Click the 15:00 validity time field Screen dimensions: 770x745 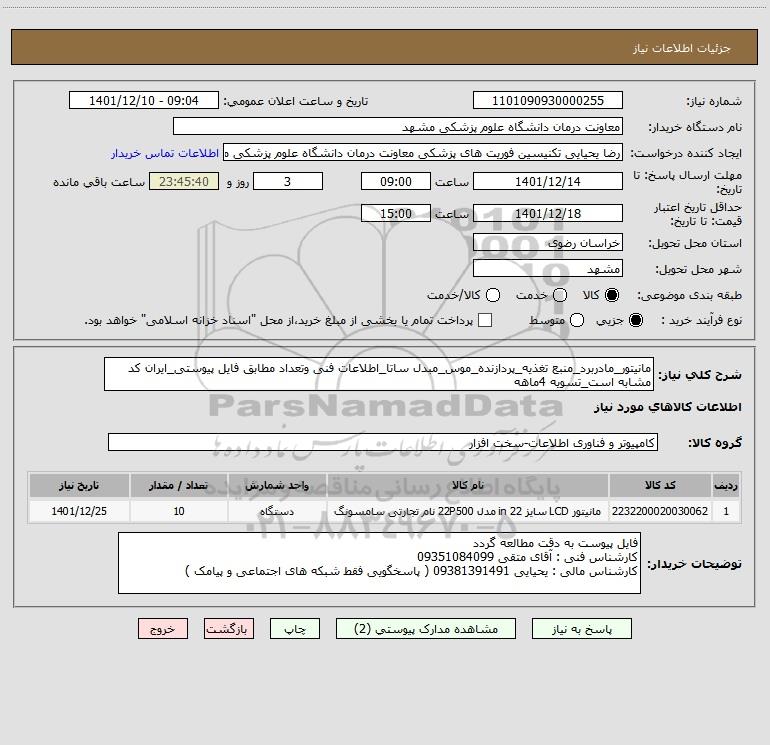click(396, 213)
